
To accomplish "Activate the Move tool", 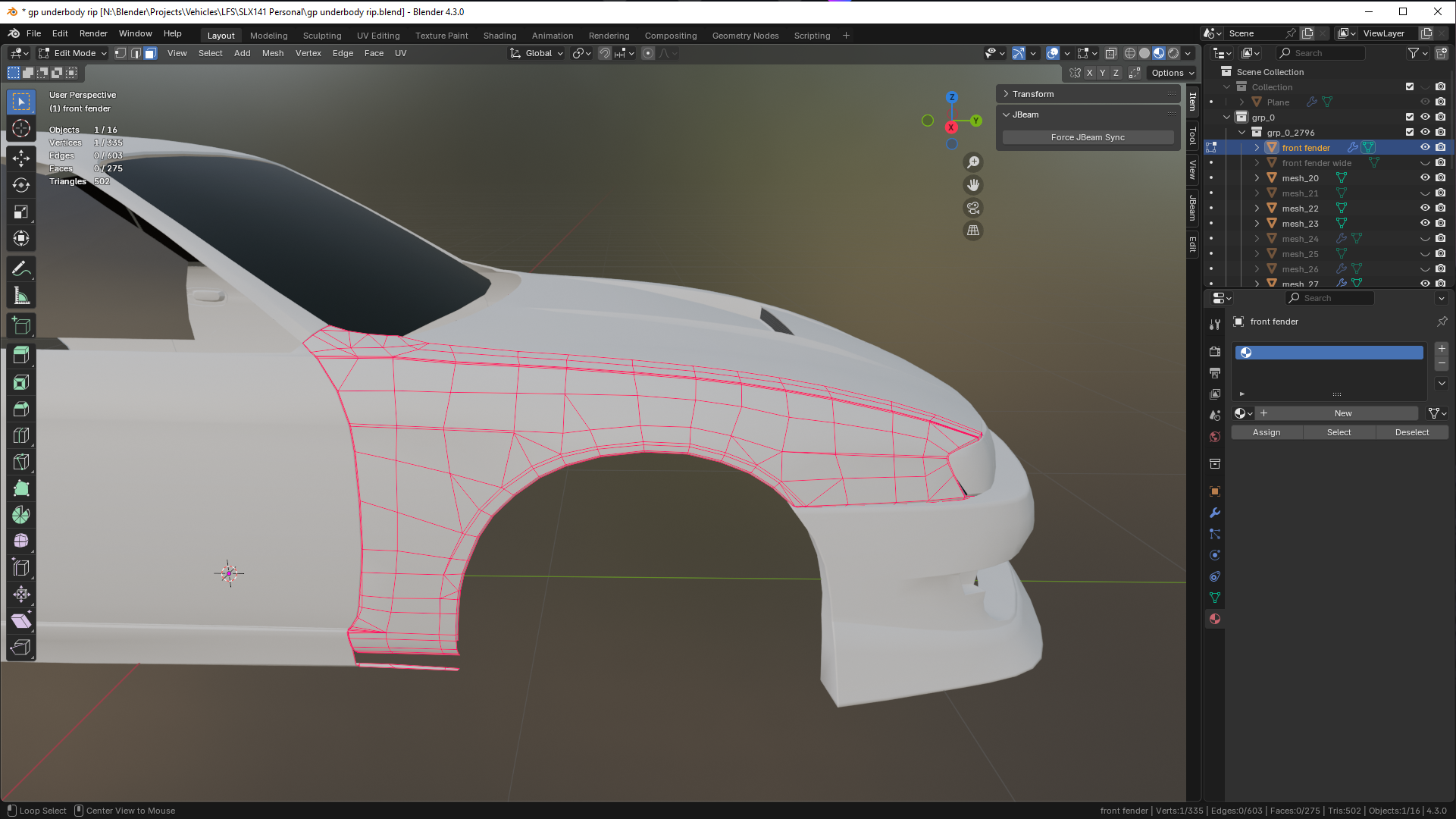I will [x=21, y=158].
